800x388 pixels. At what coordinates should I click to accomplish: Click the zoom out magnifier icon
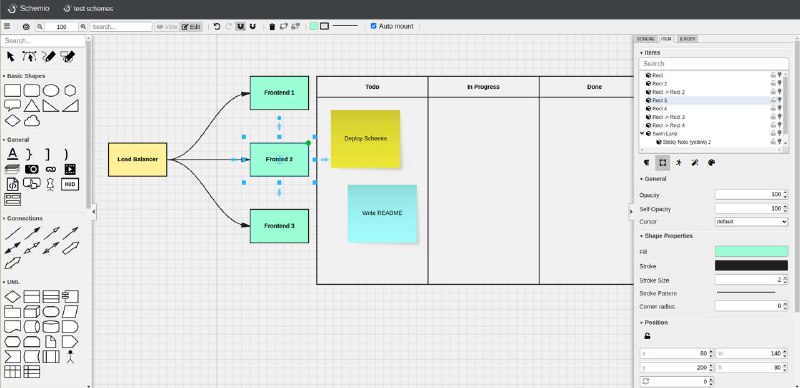[39, 27]
